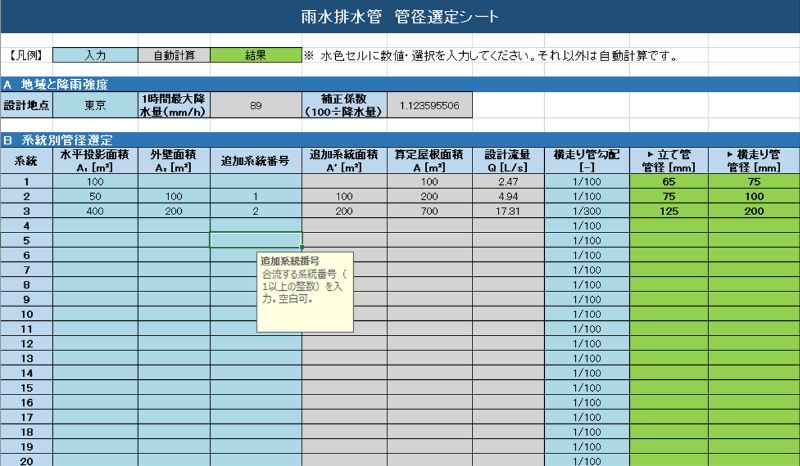Select the hourly rainfall value 89
The width and height of the screenshot is (800, 466).
(x=256, y=104)
